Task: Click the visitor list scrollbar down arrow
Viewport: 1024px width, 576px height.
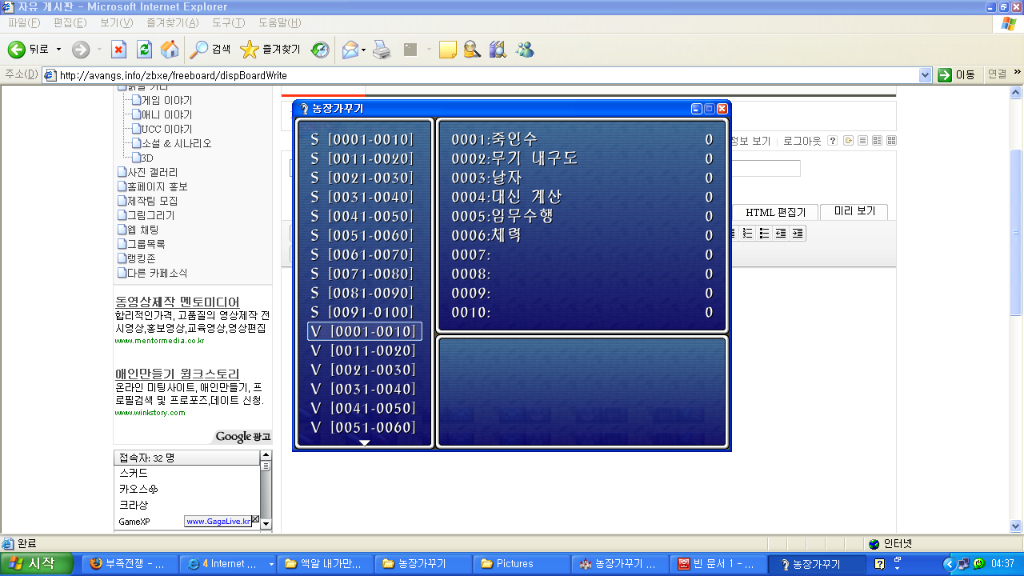Action: [x=266, y=524]
